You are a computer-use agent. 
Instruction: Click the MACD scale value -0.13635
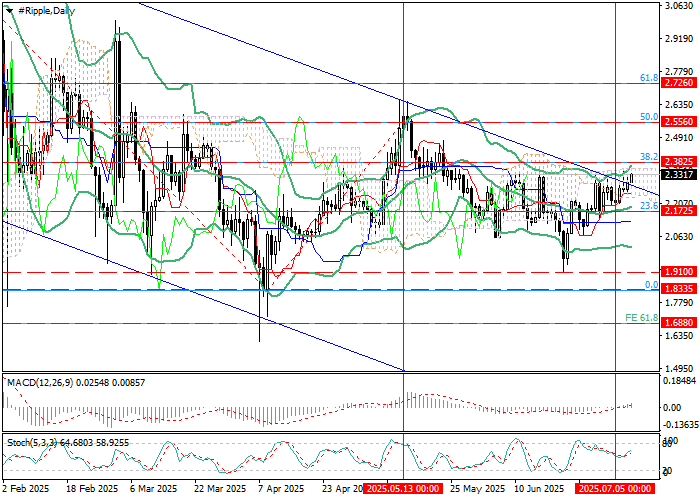click(679, 425)
